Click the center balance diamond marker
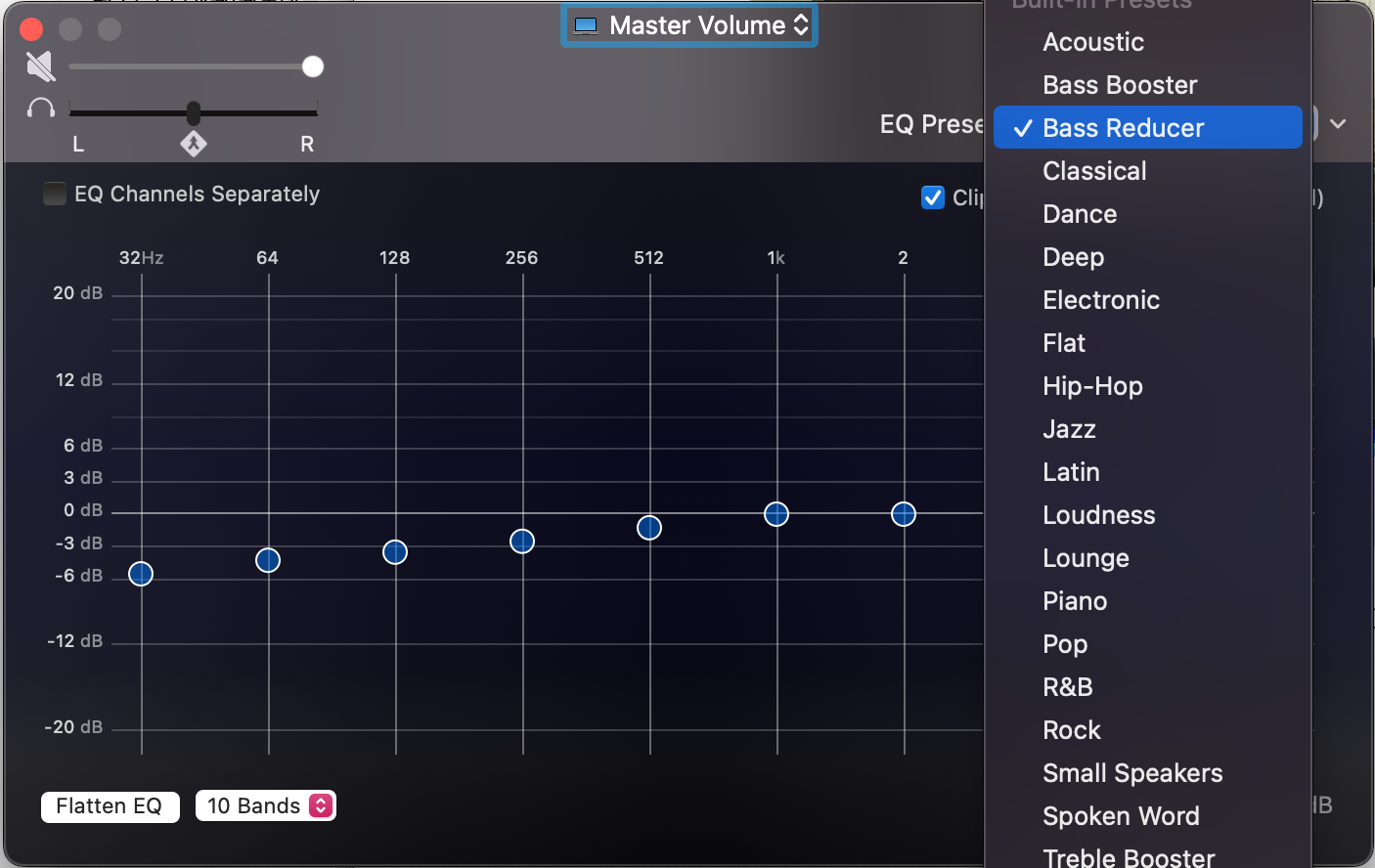 point(194,144)
